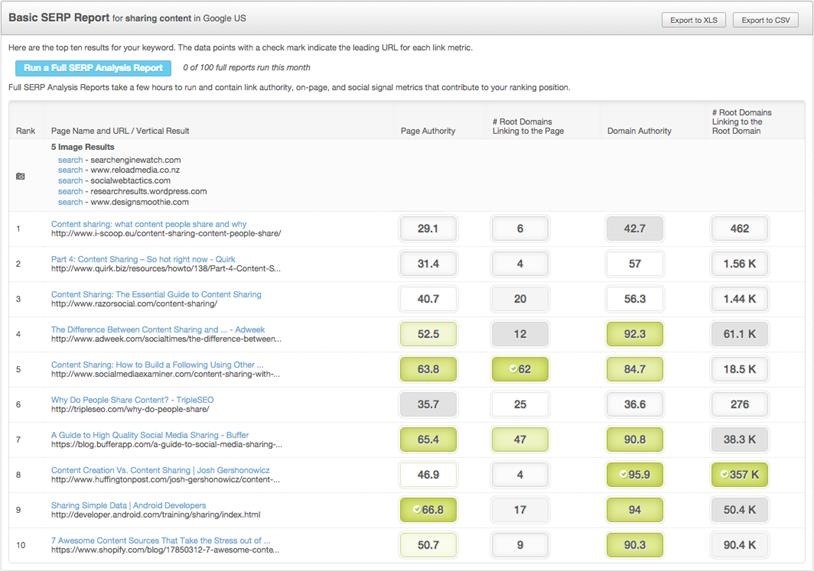Click the Domain Authority column header

coord(639,131)
